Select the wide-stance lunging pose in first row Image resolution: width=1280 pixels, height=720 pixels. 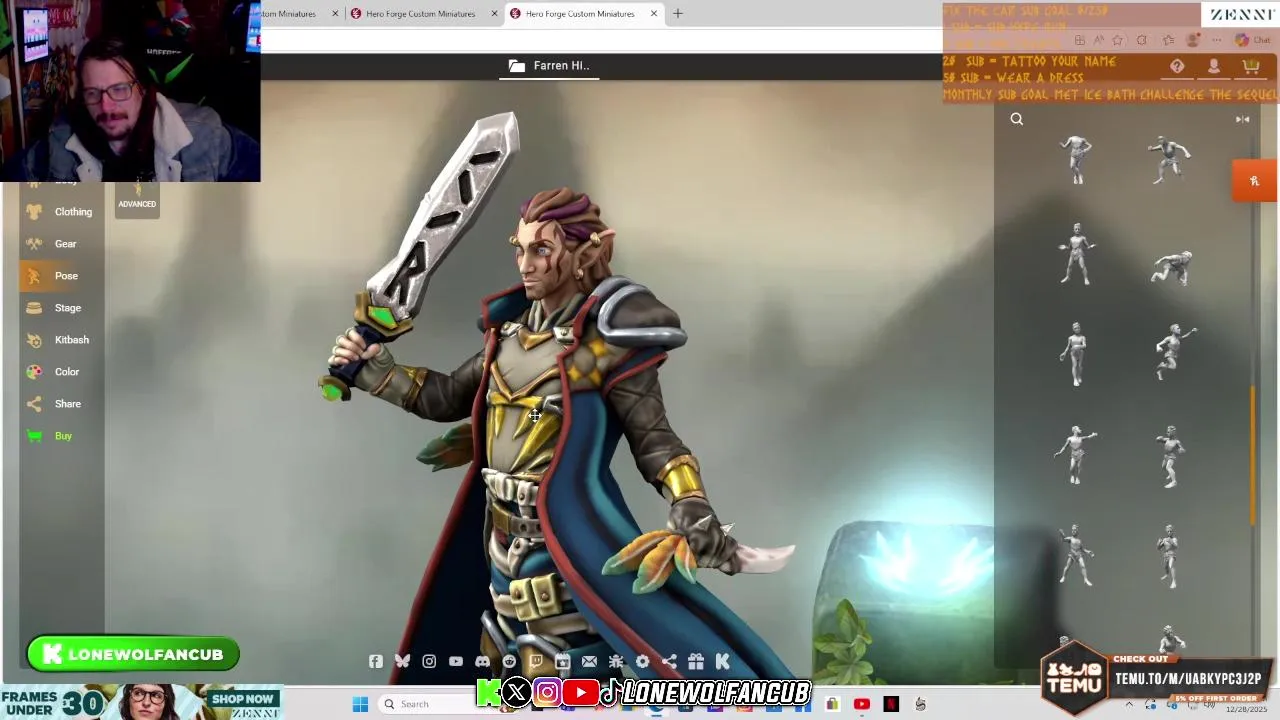(1169, 159)
